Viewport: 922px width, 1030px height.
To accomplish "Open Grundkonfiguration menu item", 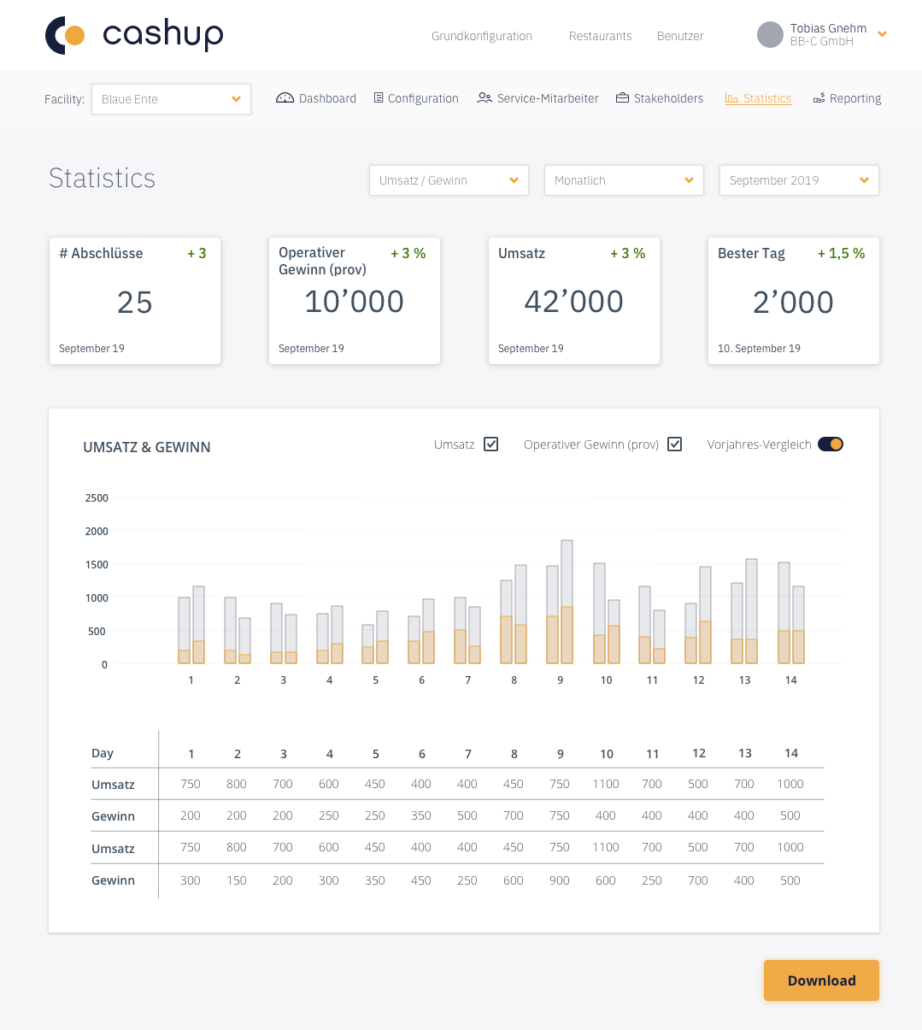I will (x=481, y=36).
